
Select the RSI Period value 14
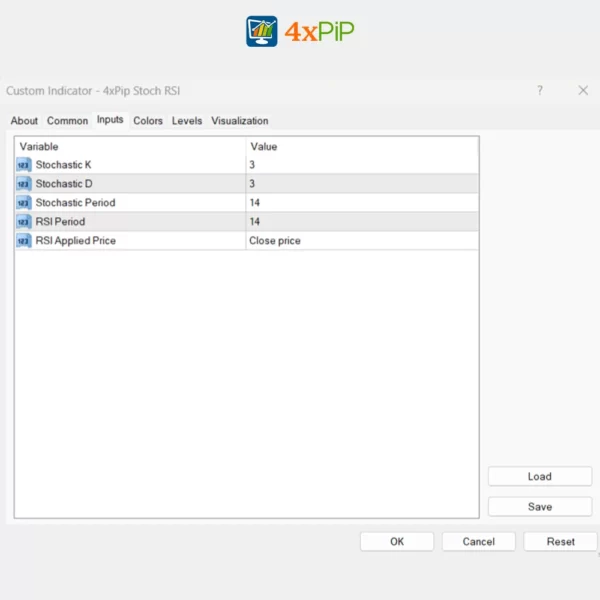361,222
